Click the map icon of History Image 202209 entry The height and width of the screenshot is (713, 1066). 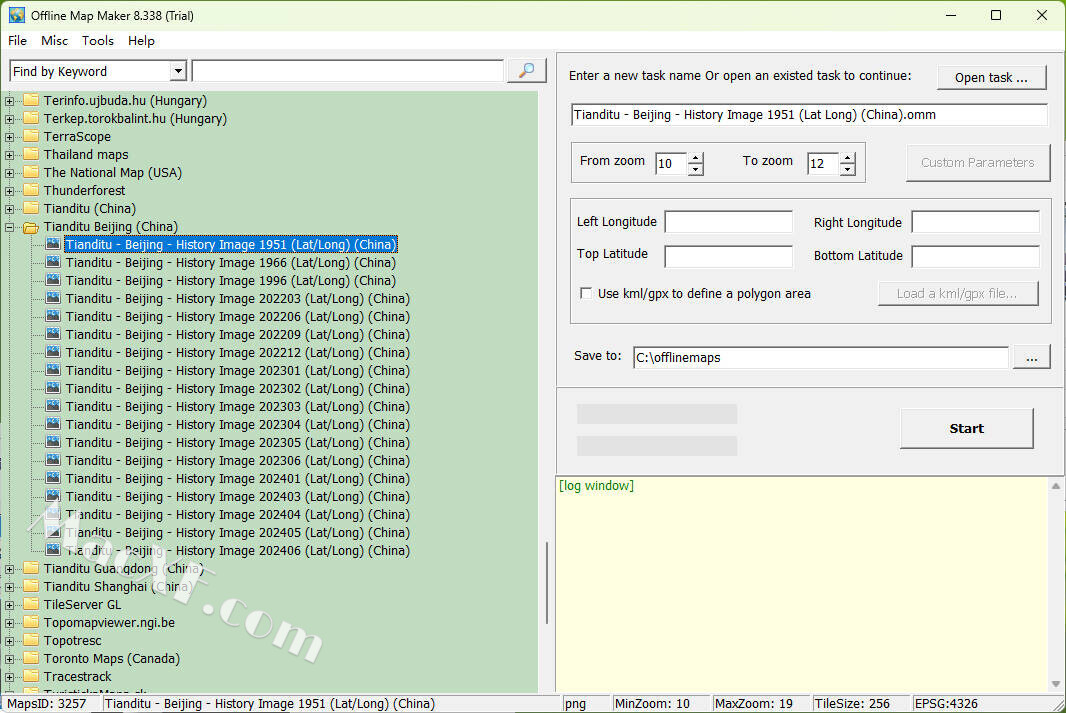(53, 334)
